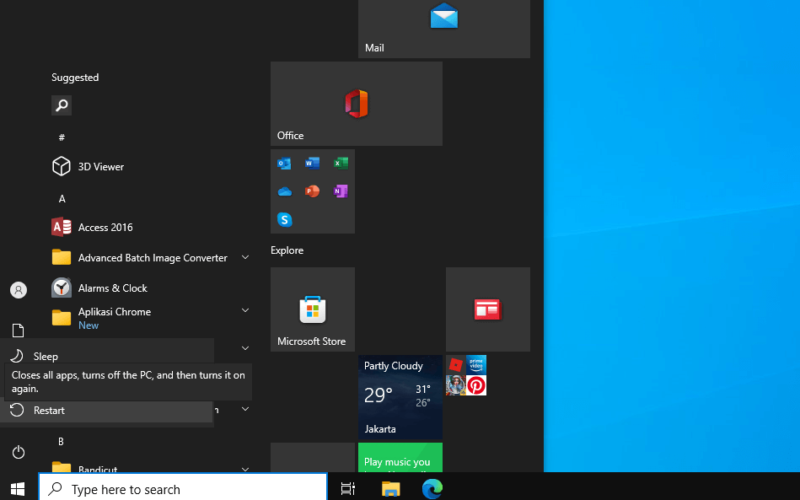This screenshot has width=800, height=500.
Task: Launch Microsoft Edge from taskbar
Action: pos(432,489)
